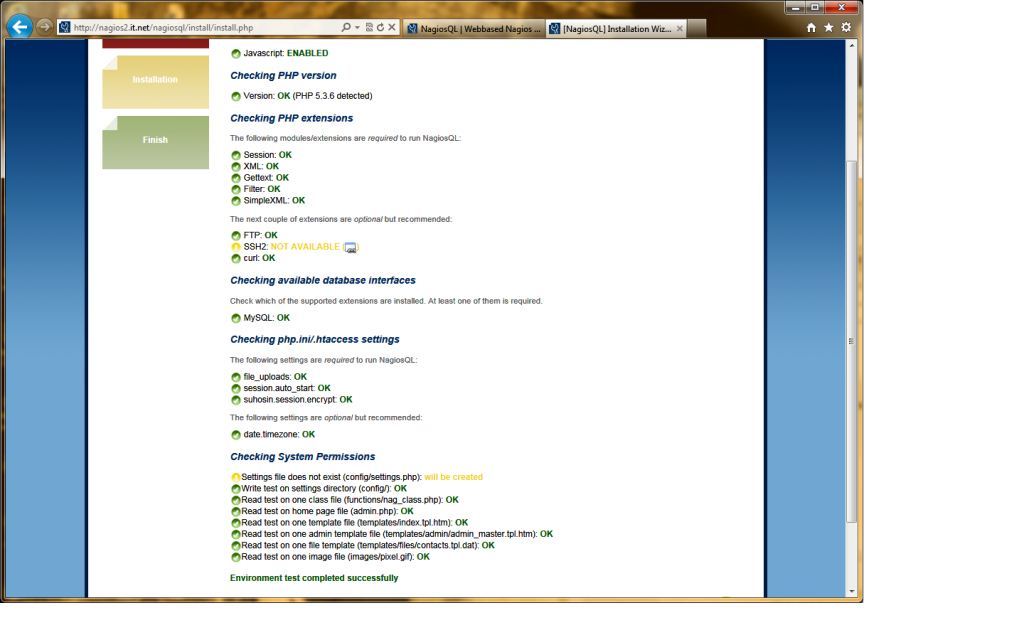Click the 'will be created' status text
The width and height of the screenshot is (1024, 640).
pyautogui.click(x=453, y=477)
